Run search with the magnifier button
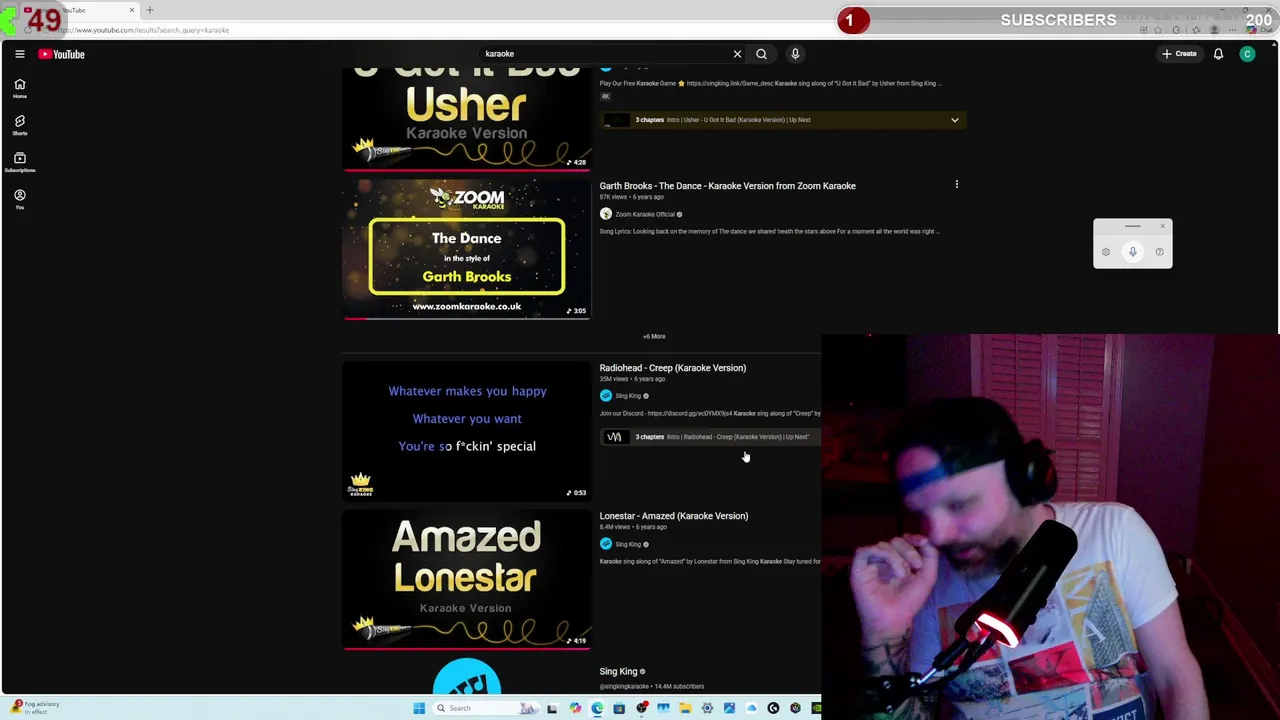The image size is (1280, 720). 761,54
